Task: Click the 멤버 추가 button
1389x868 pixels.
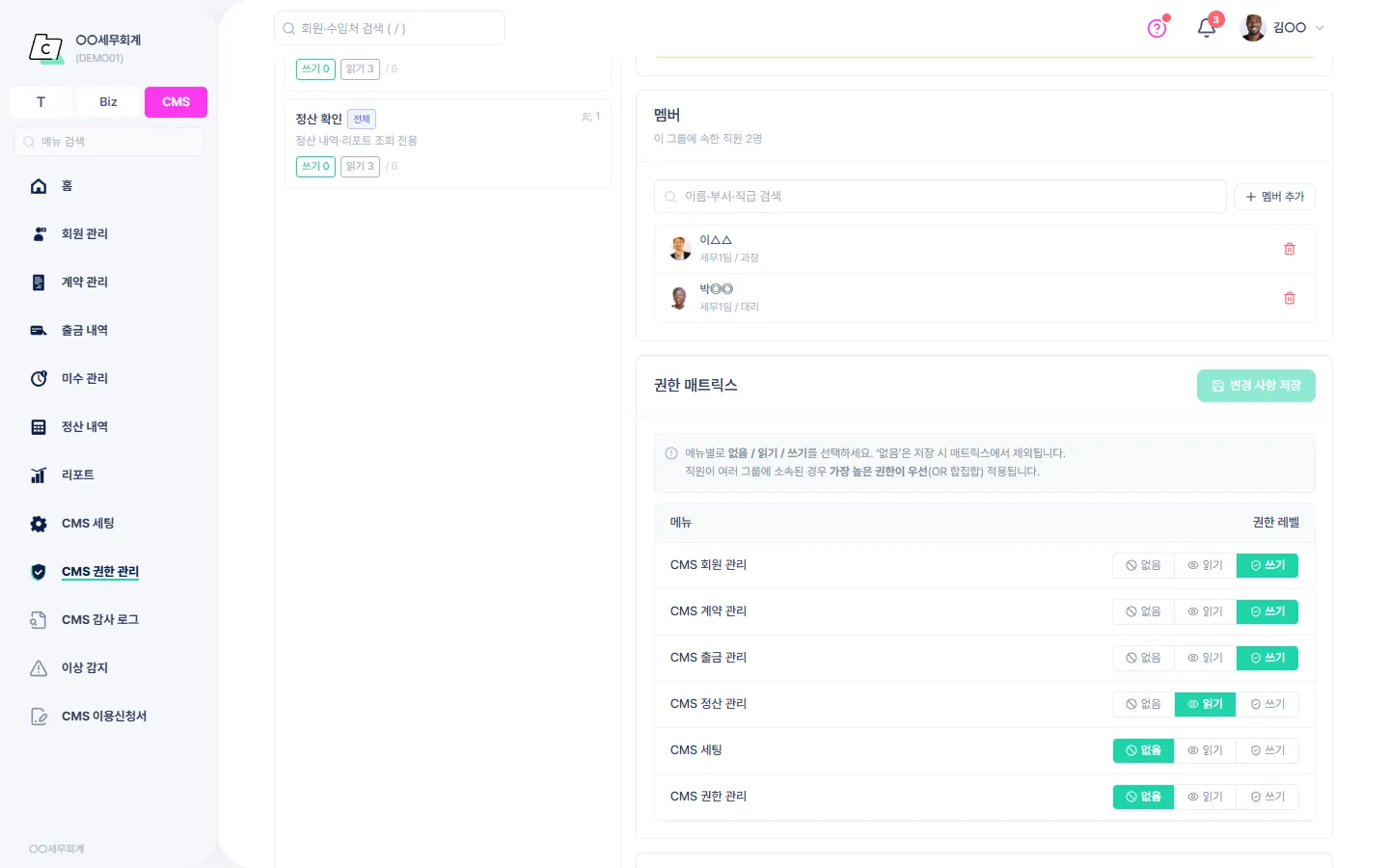Action: 1274,197
